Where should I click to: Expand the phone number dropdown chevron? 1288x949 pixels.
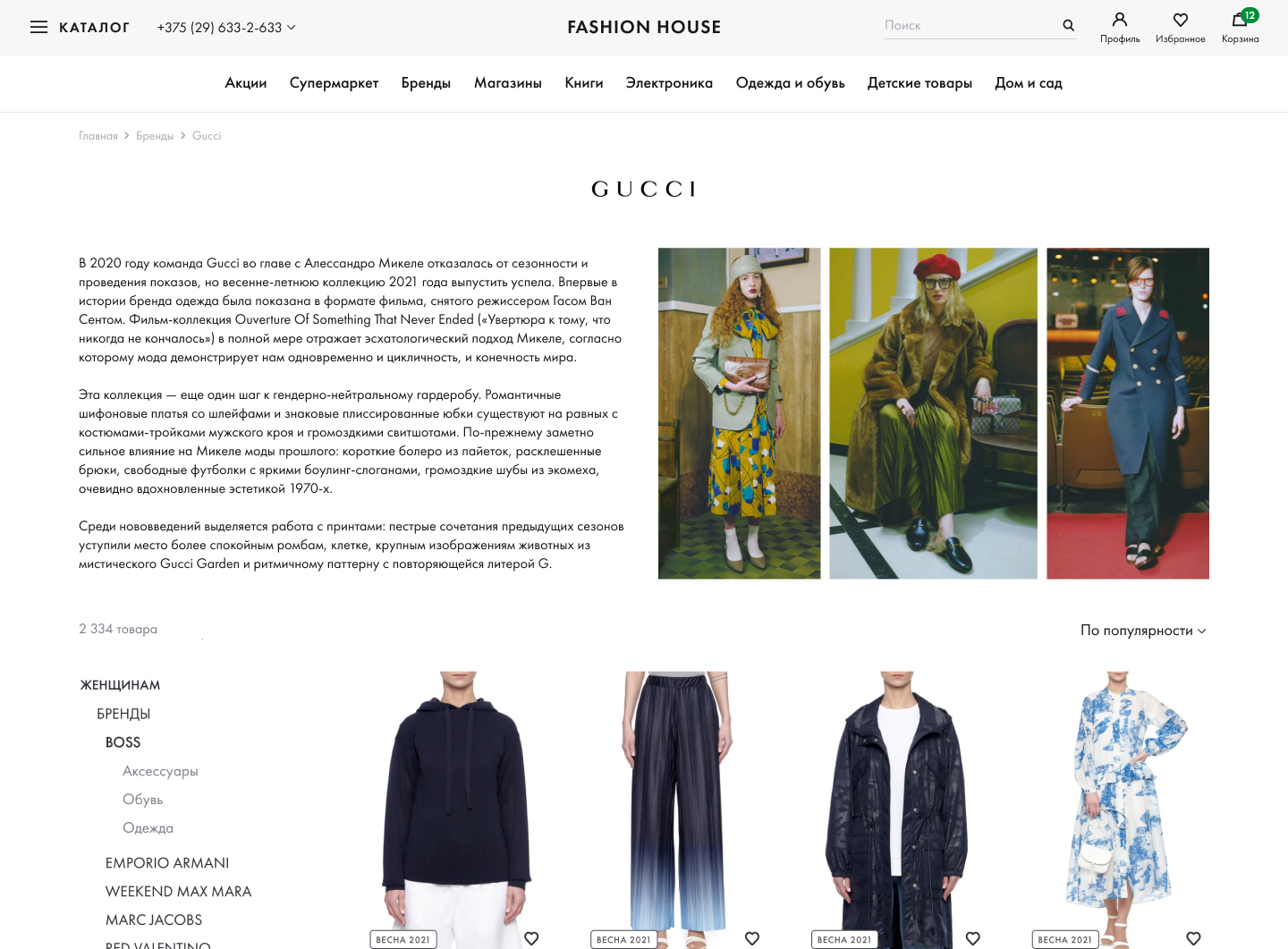(x=292, y=28)
